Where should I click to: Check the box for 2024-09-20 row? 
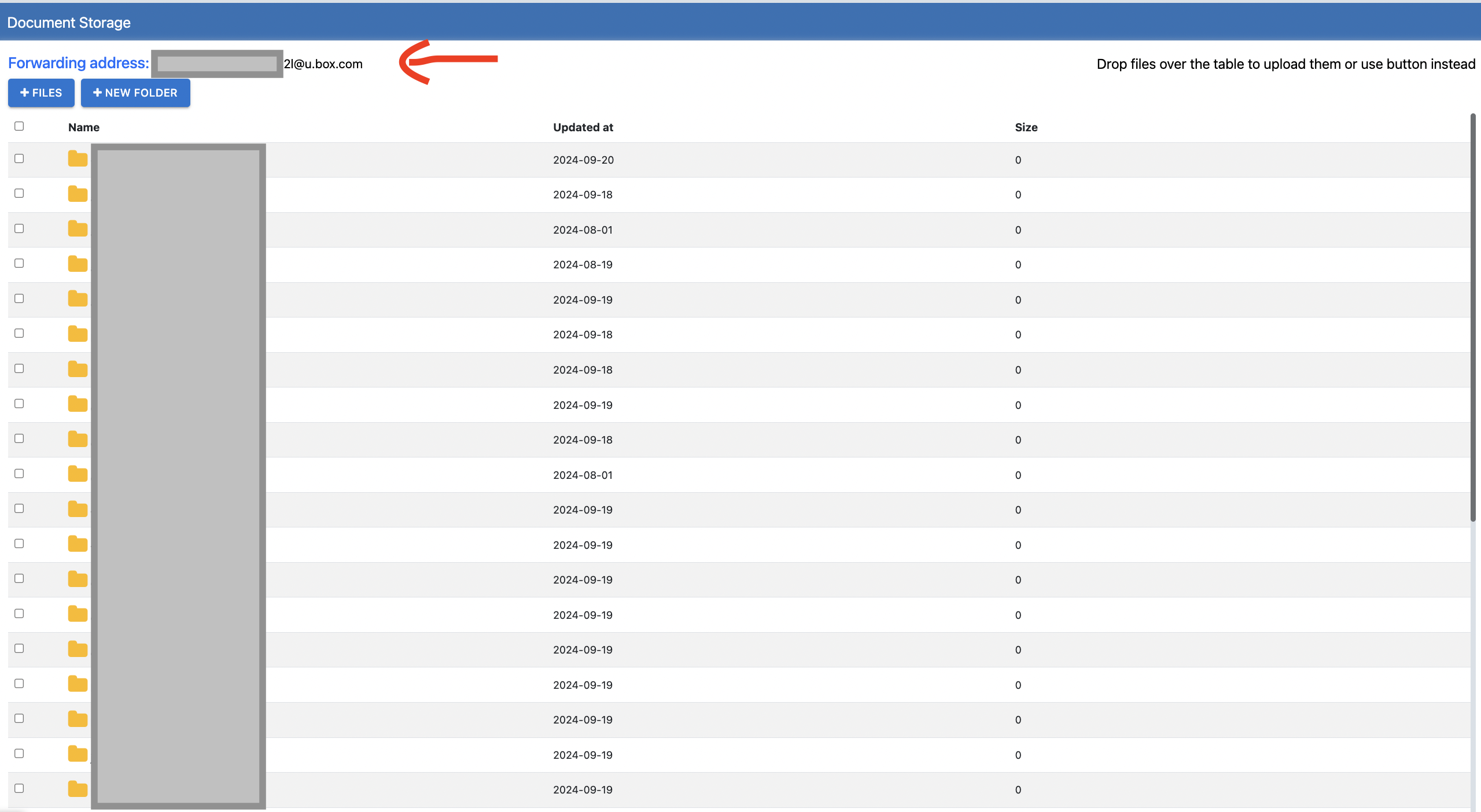point(19,158)
